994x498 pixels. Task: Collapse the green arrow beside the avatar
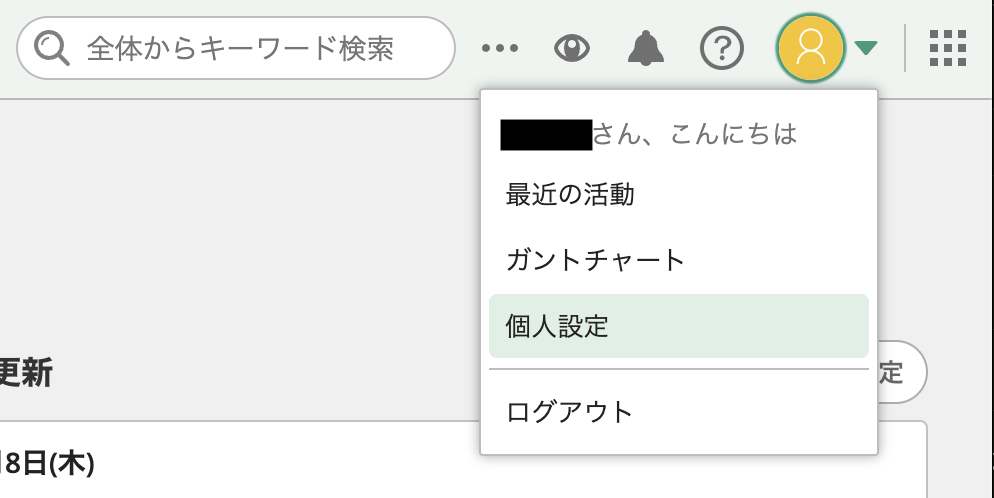click(865, 48)
